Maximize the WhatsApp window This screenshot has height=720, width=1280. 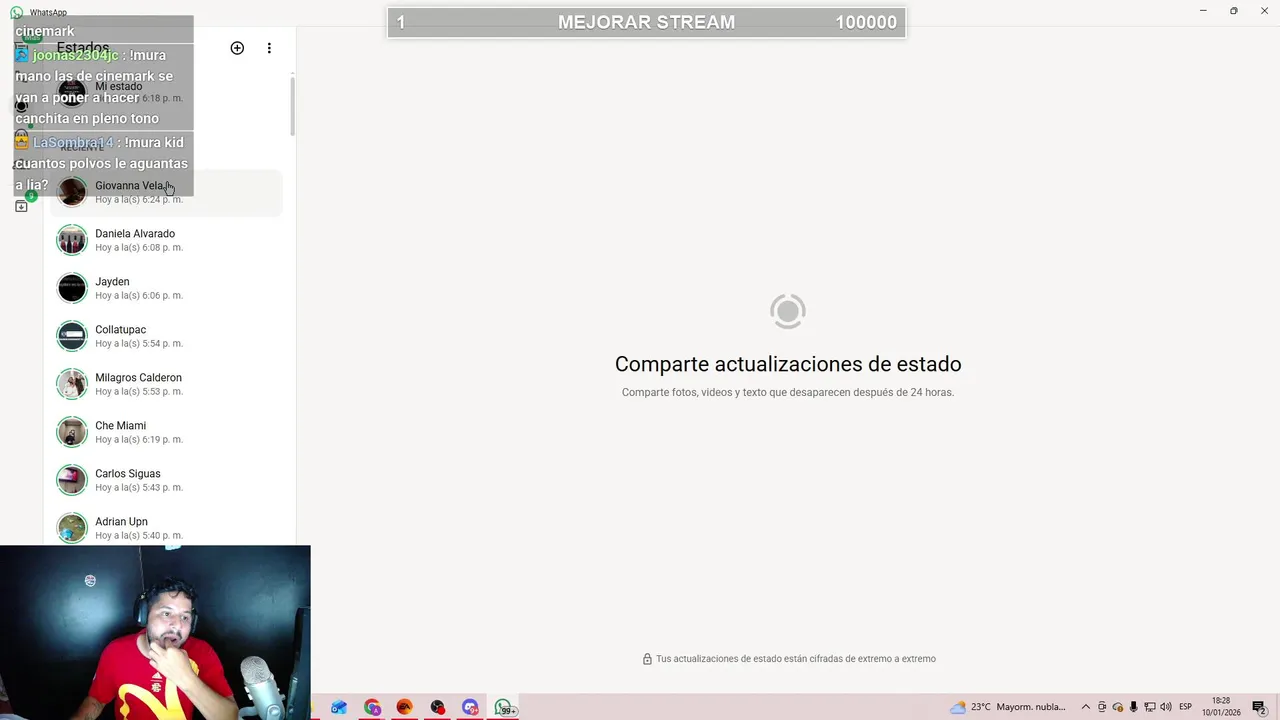tap(1234, 11)
